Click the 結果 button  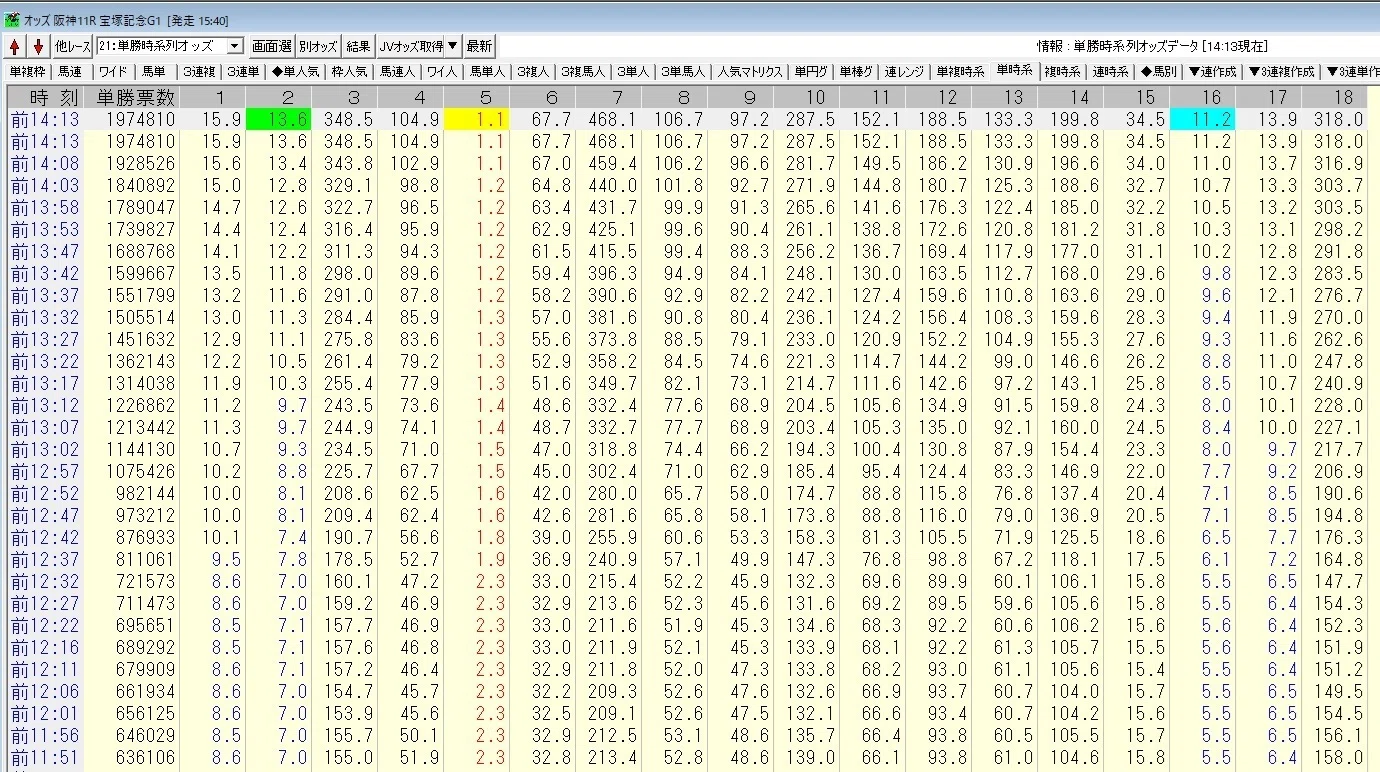[358, 46]
